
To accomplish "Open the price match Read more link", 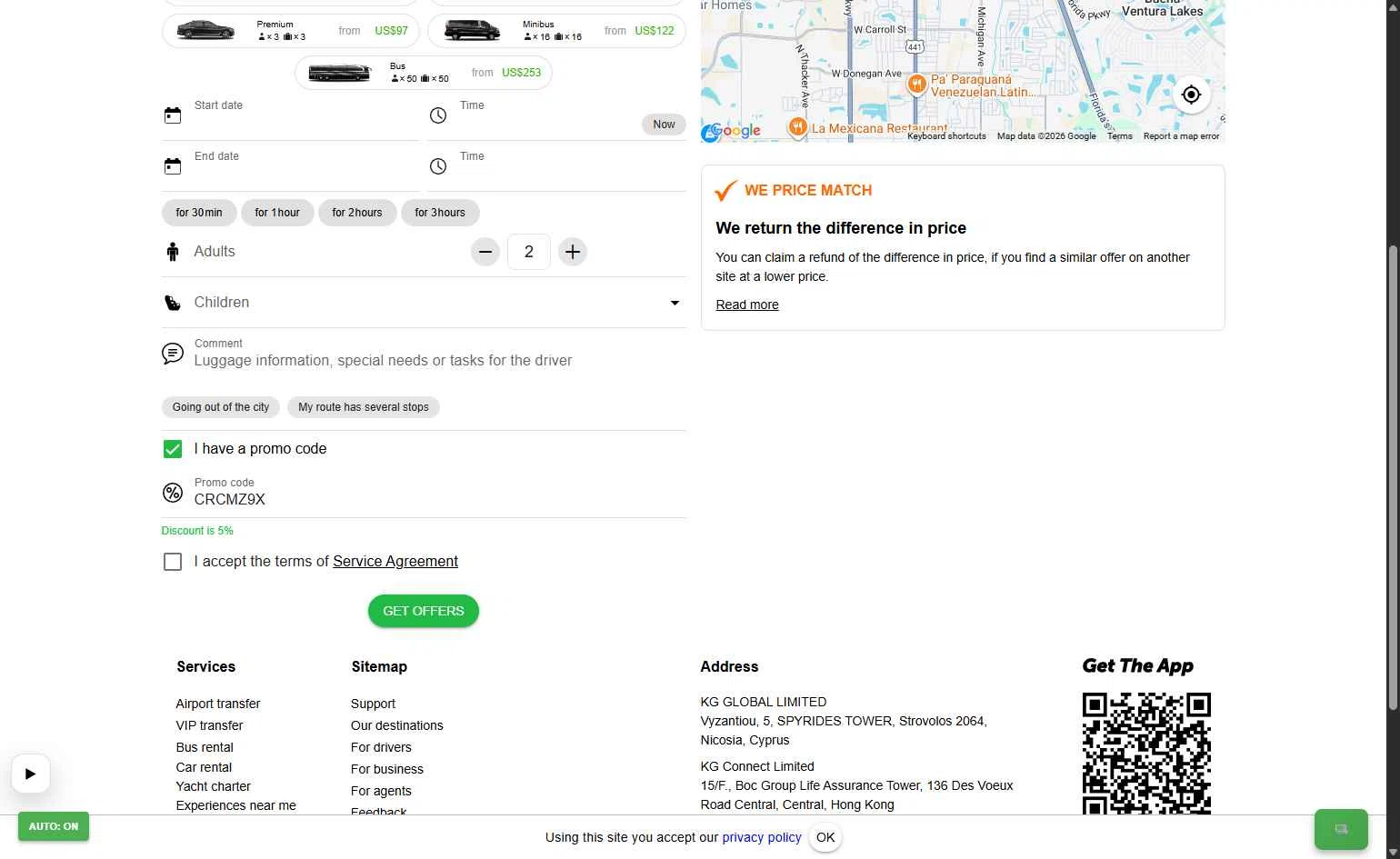I will tap(747, 305).
